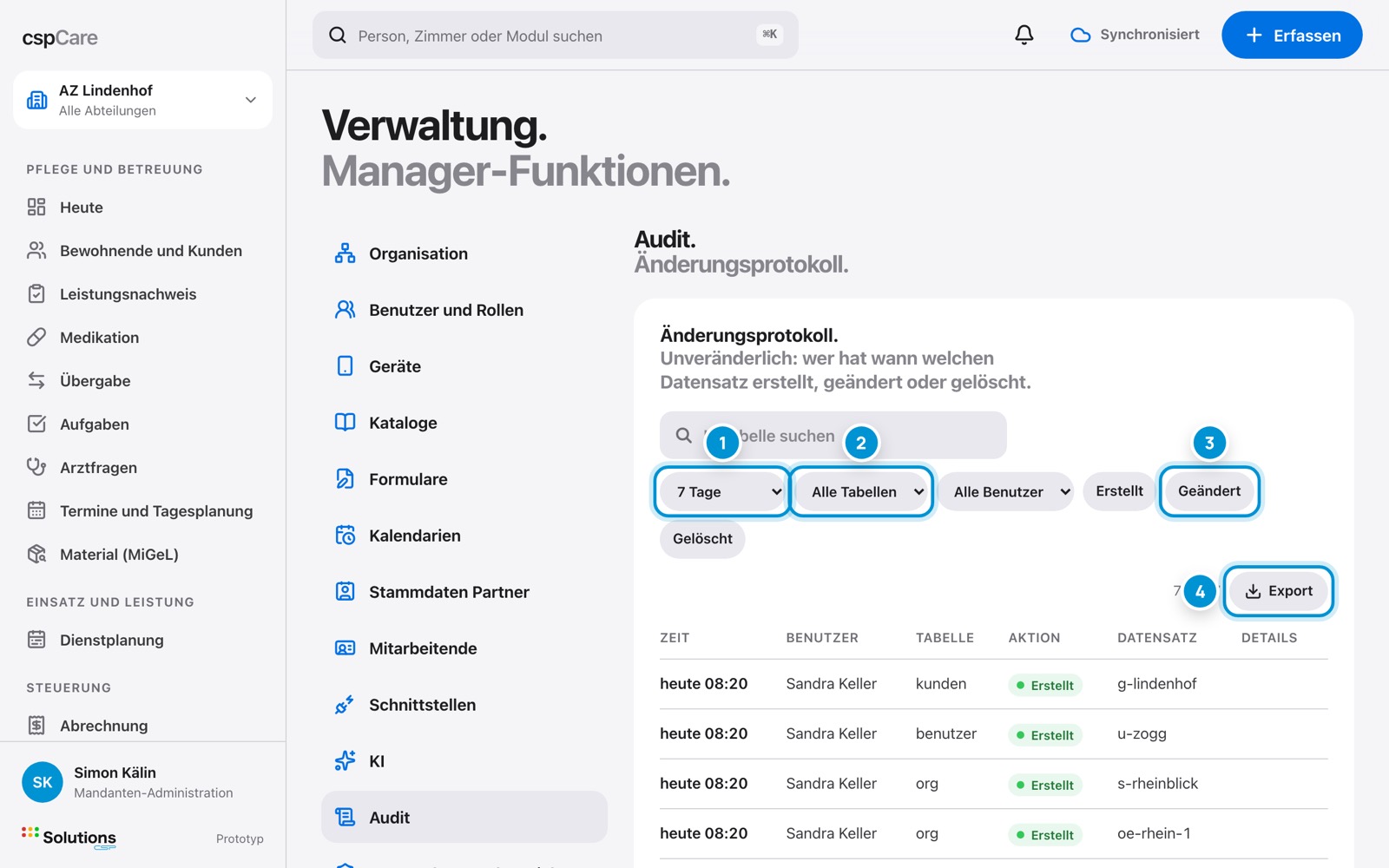Click the Material (MiGeL) box icon
This screenshot has width=1389, height=868.
click(36, 554)
